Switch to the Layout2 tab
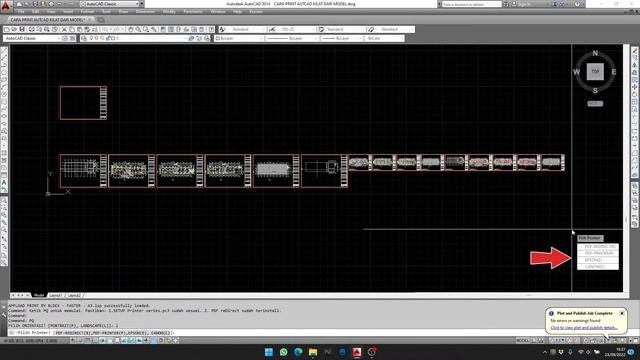 click(74, 295)
